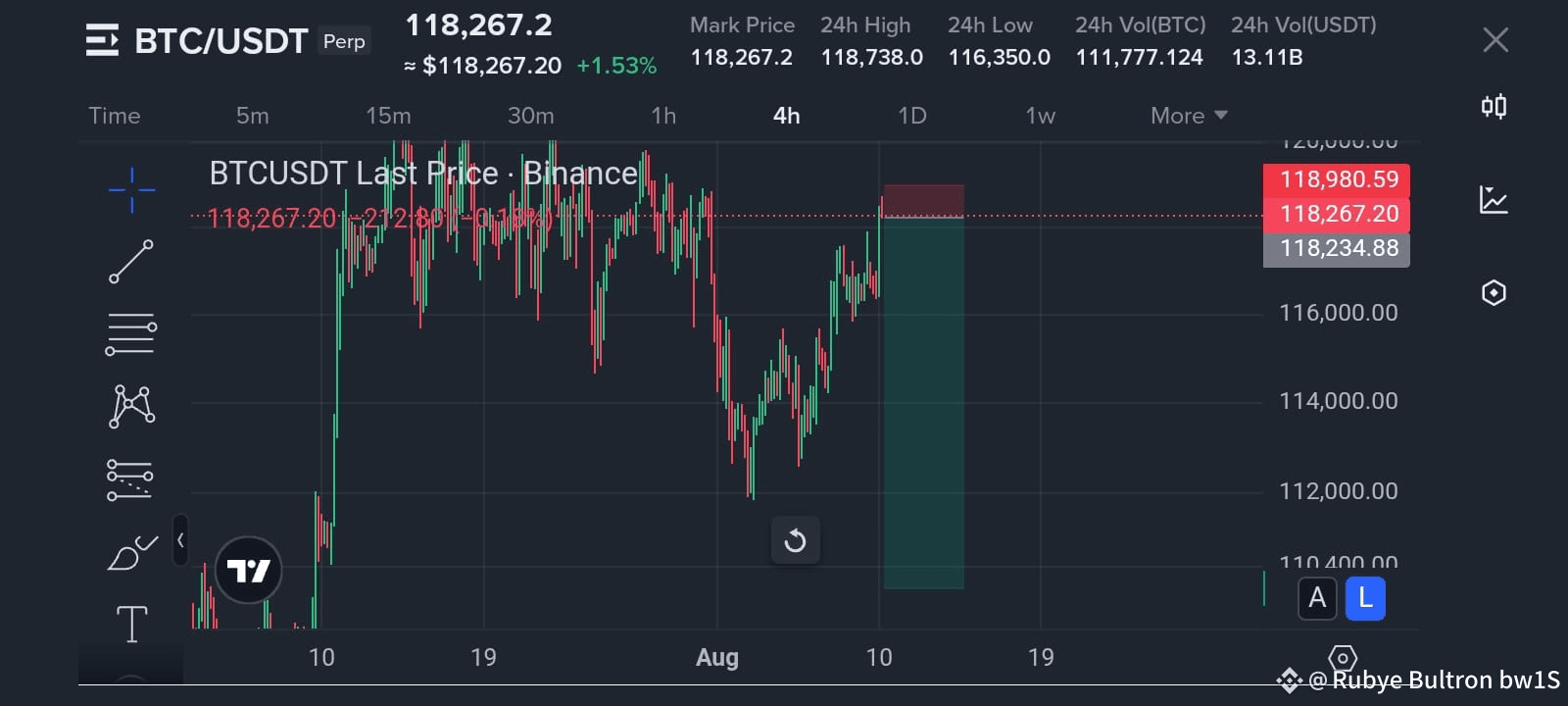This screenshot has width=1568, height=706.
Task: Open the line chart indicators icon
Action: (x=1494, y=200)
